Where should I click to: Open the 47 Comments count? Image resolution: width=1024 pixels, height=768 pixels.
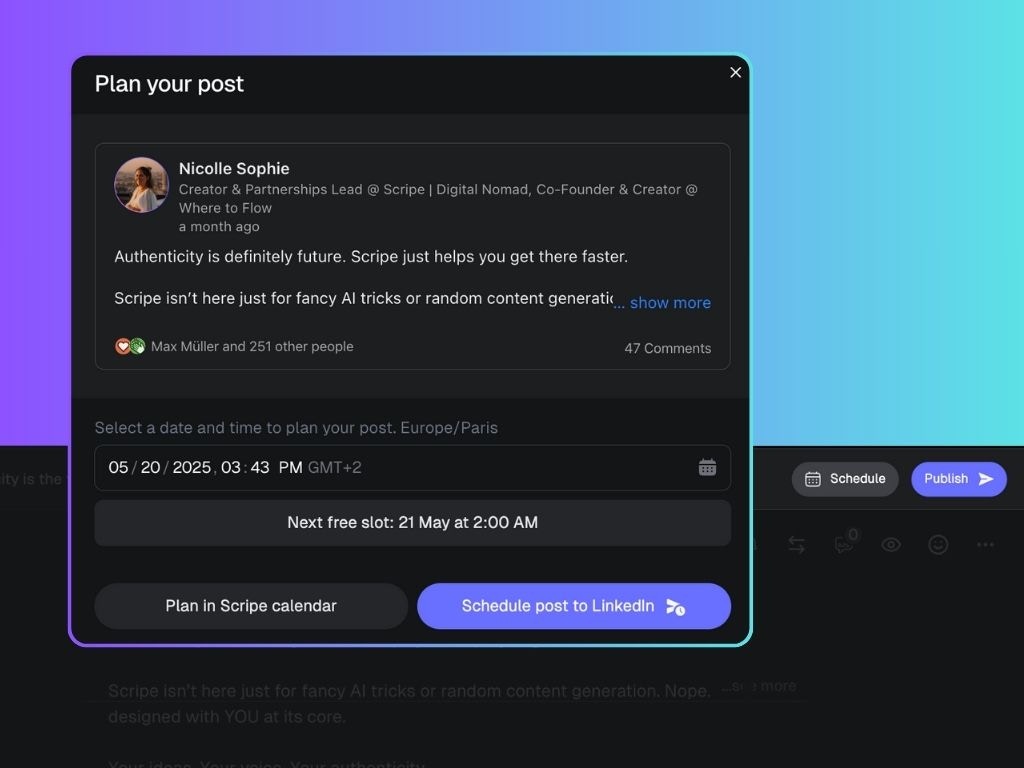click(x=667, y=348)
